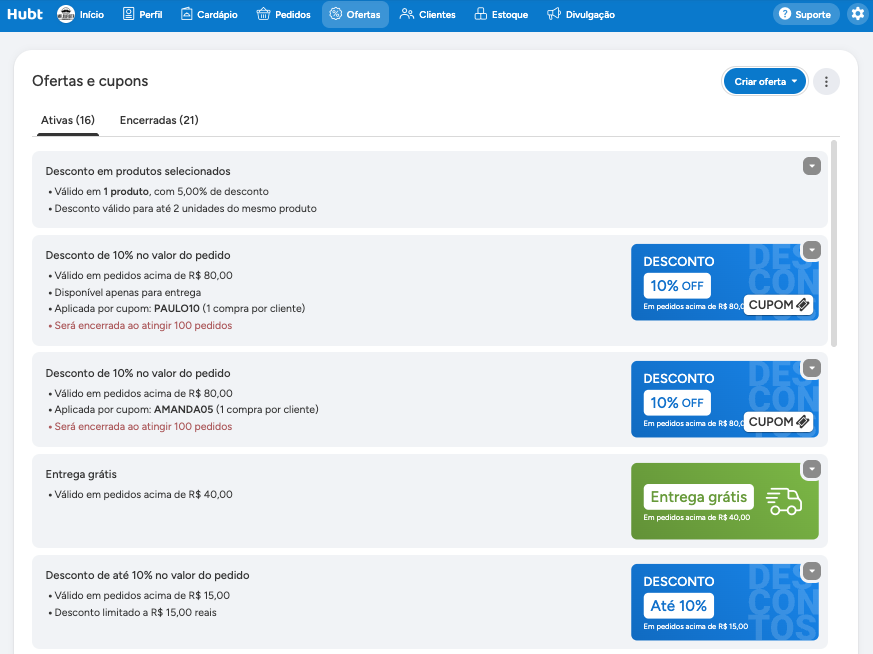Open the Criar oferta dropdown
This screenshot has width=873, height=654.
[x=765, y=82]
